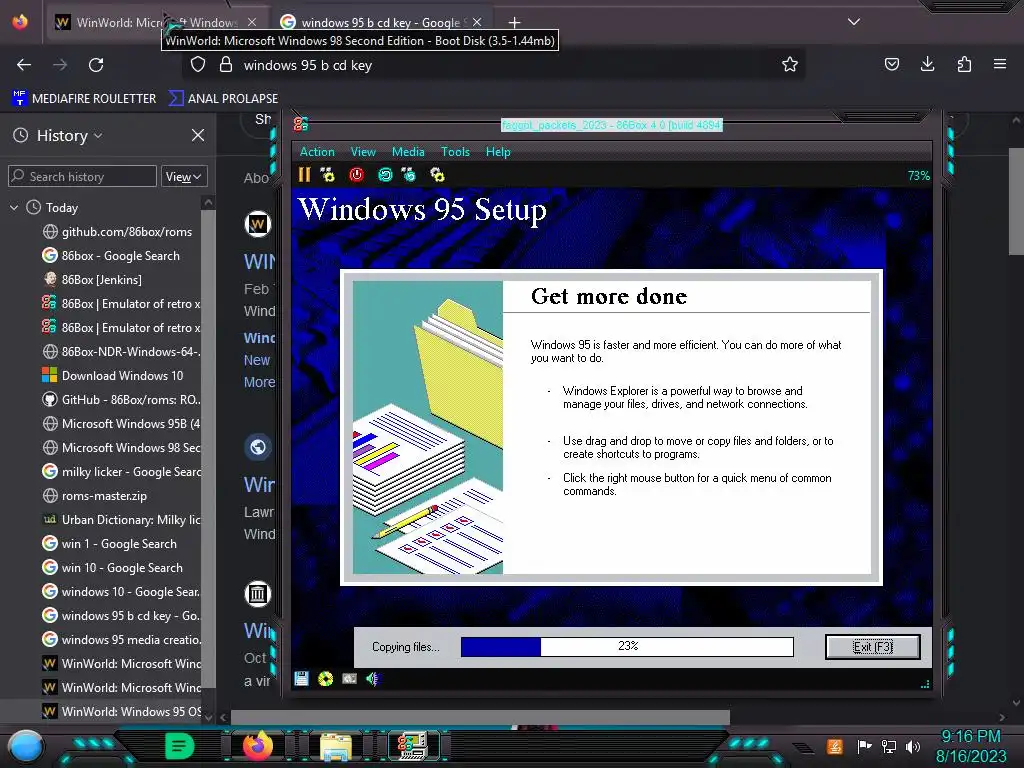This screenshot has height=768, width=1024.
Task: Open the Tools menu in 86Box
Action: coord(455,152)
